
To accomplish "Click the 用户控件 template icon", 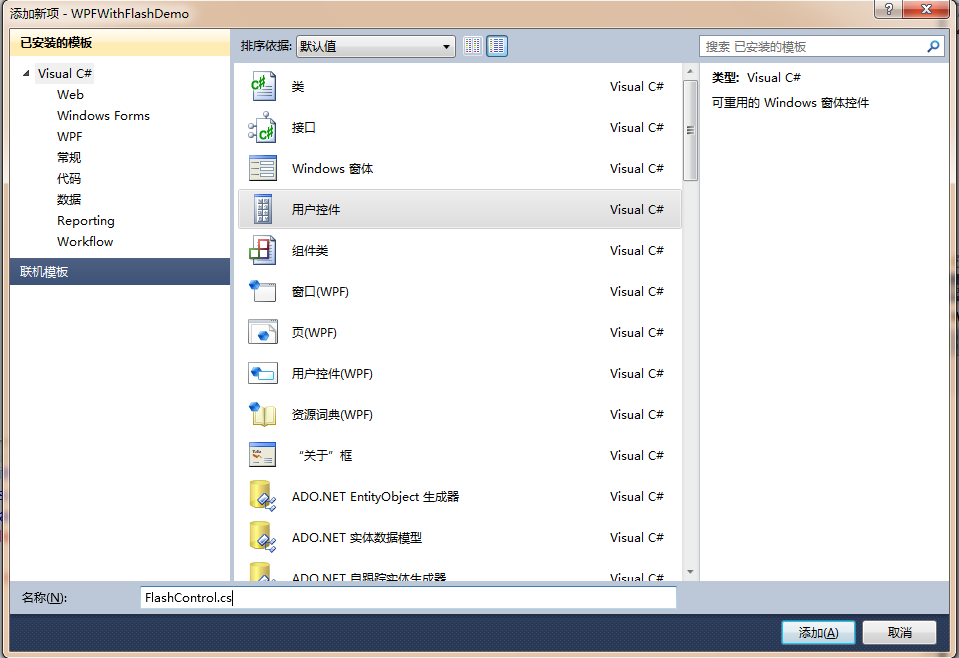I will pyautogui.click(x=263, y=209).
